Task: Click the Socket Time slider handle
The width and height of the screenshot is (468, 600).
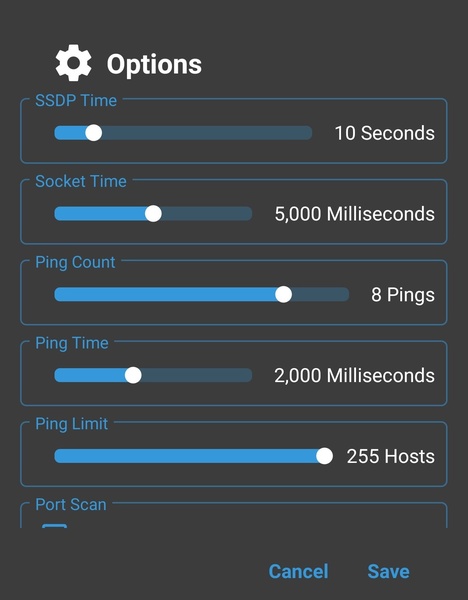Action: (153, 214)
